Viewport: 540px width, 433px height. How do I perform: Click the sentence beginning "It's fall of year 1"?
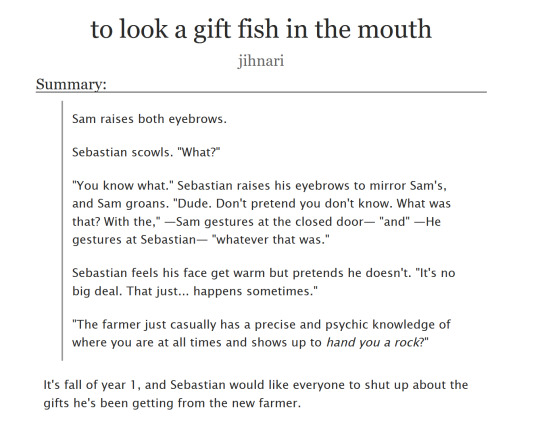pyautogui.click(x=256, y=394)
